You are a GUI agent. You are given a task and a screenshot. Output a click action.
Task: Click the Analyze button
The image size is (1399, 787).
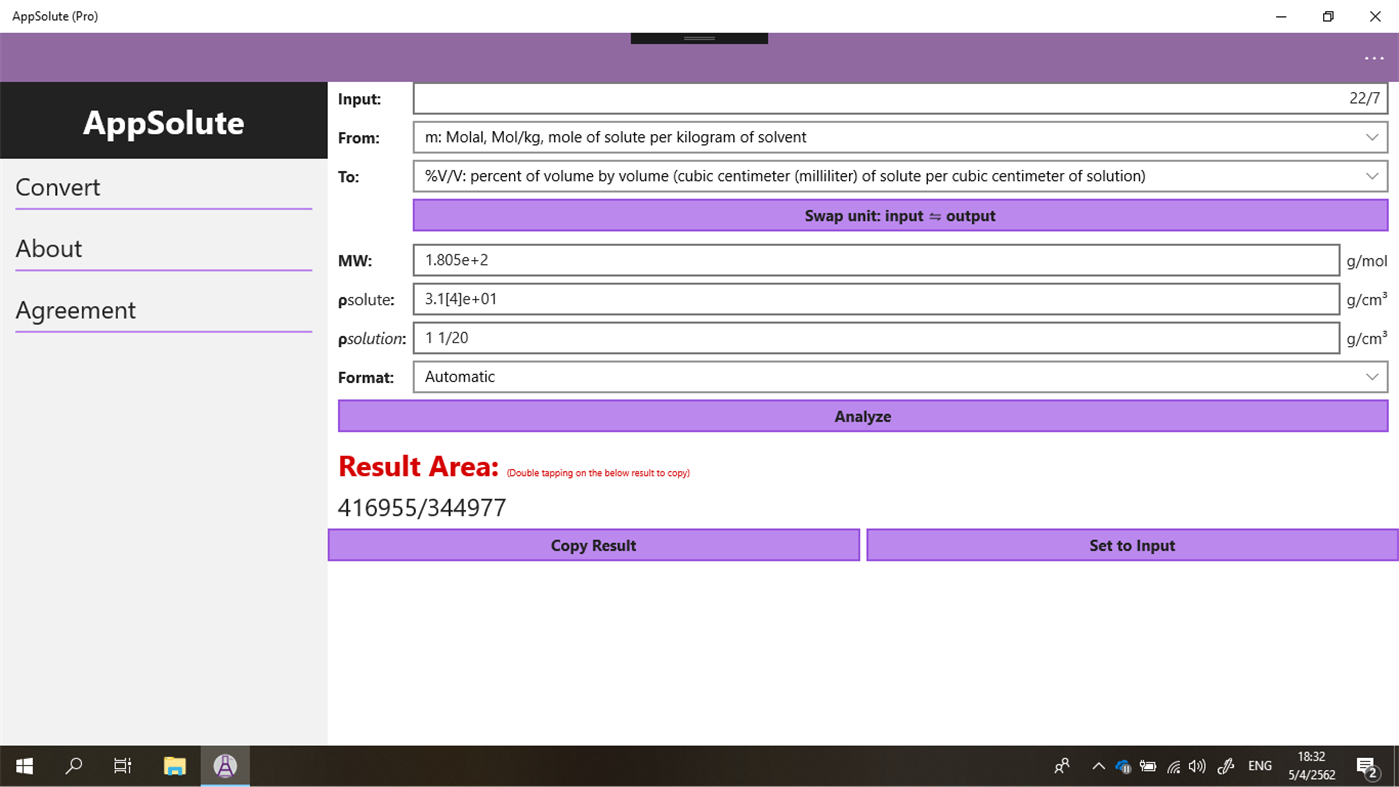(862, 415)
